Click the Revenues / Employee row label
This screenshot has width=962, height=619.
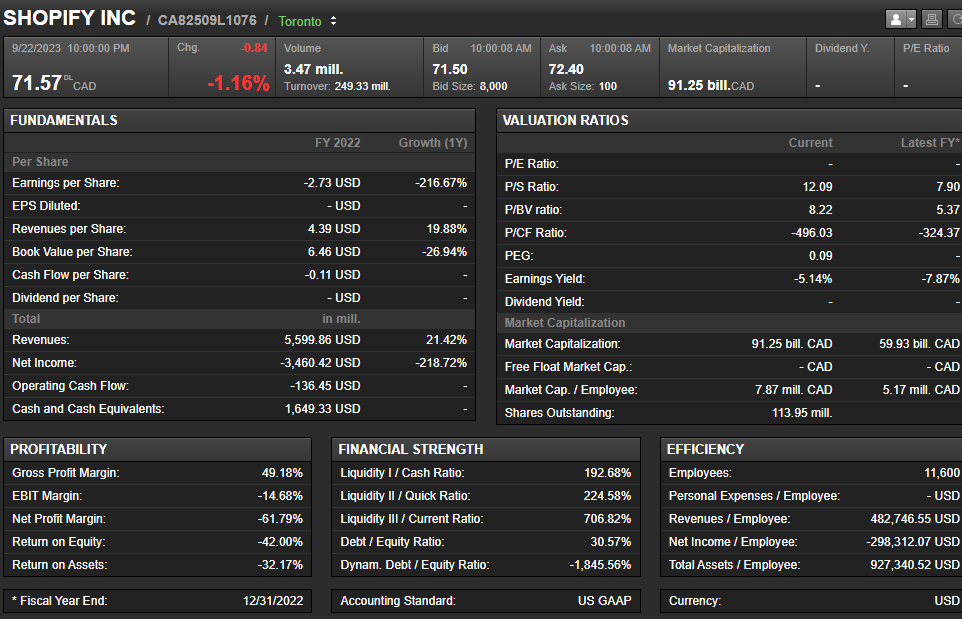click(729, 519)
